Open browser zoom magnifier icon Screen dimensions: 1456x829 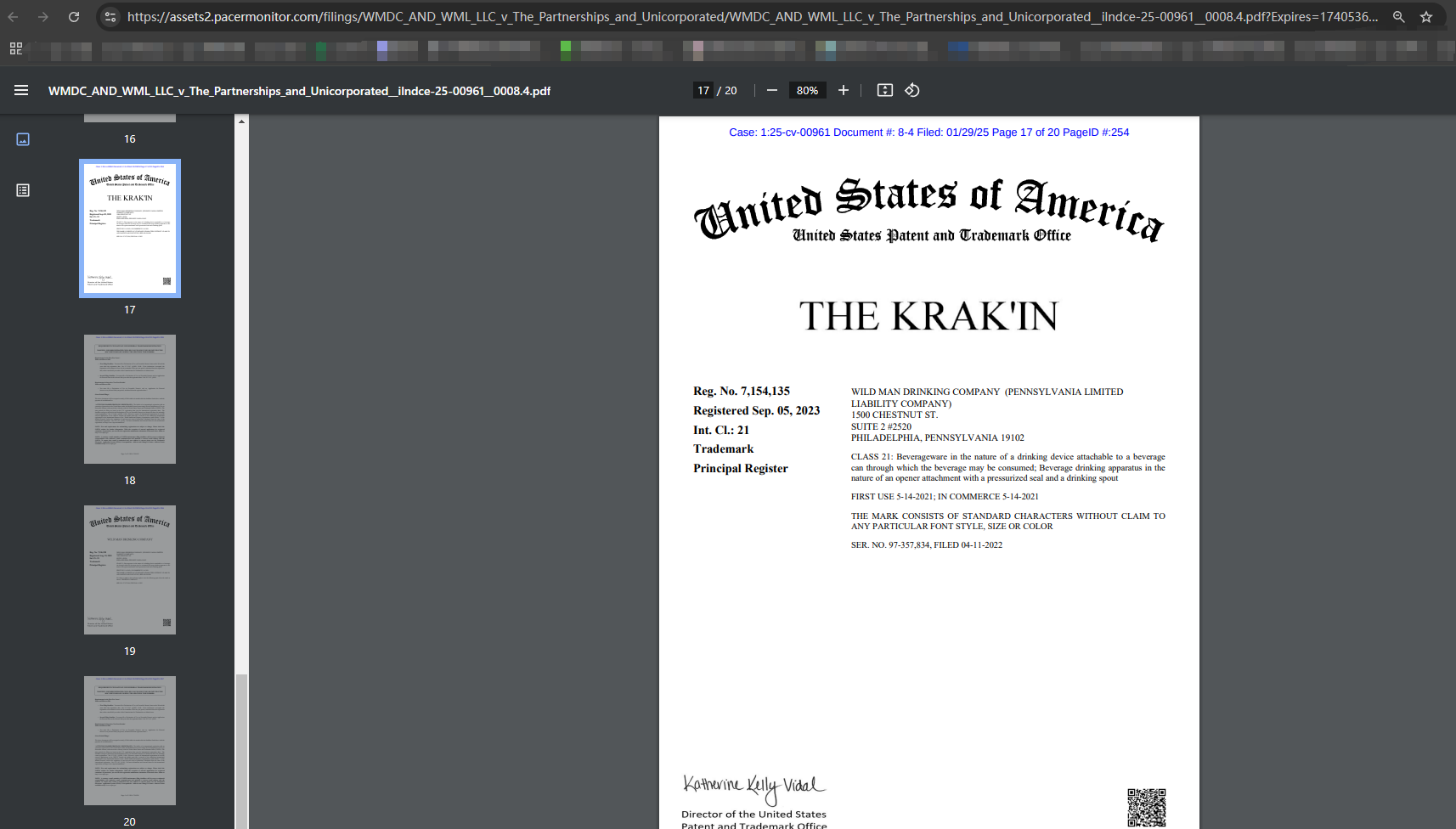coord(1398,17)
